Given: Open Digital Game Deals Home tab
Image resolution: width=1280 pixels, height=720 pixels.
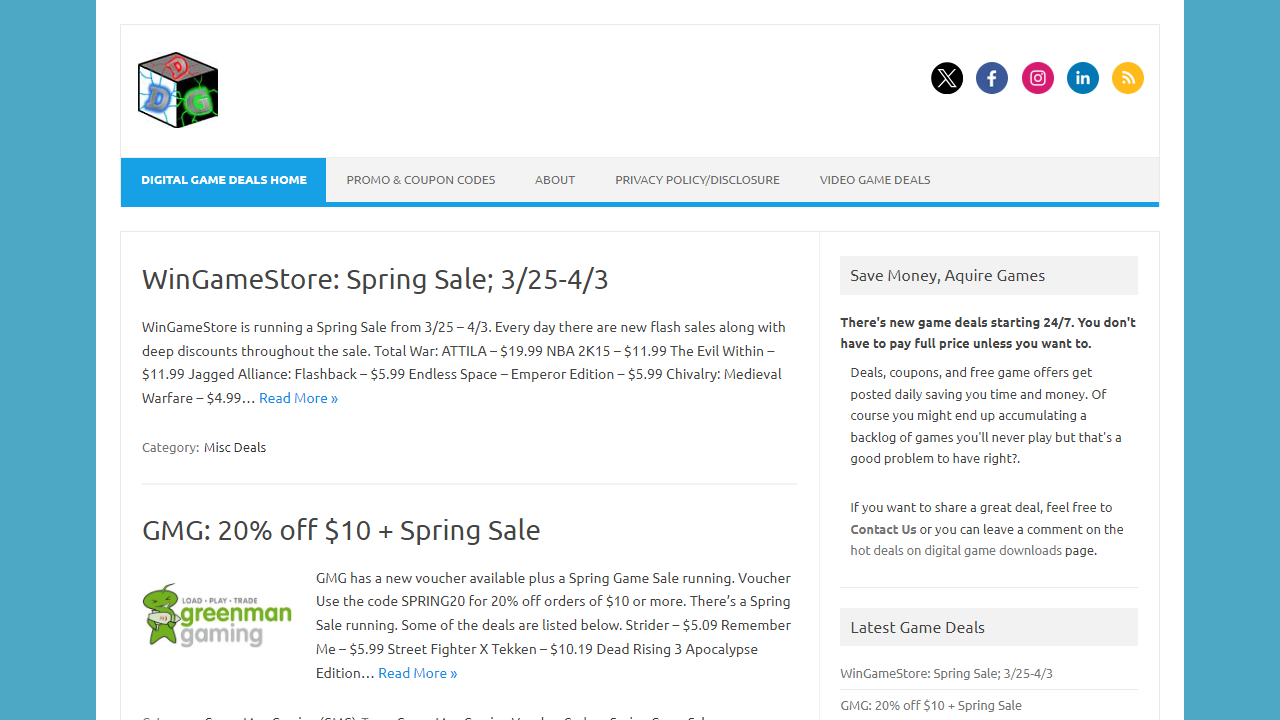Looking at the screenshot, I should (x=223, y=180).
